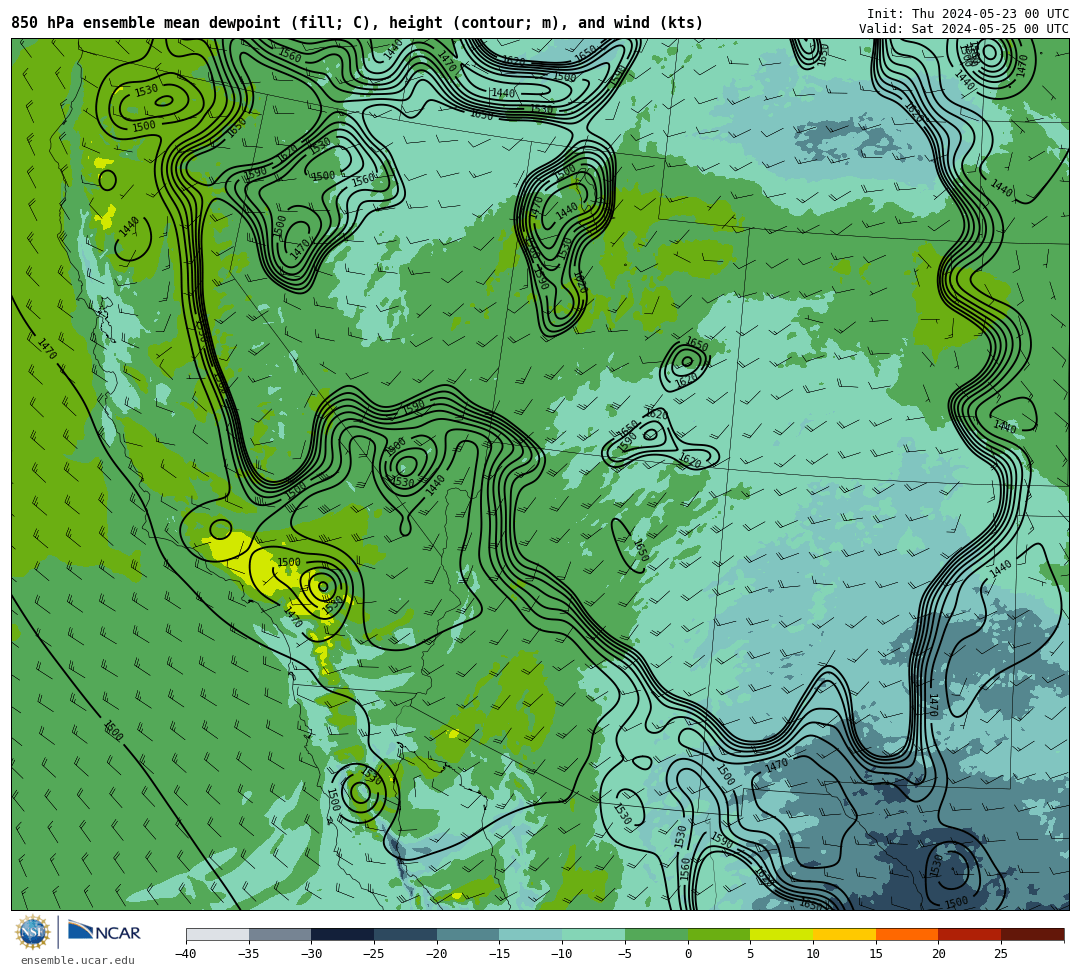
Task: Click the colorbar tick label '25'
Action: pyautogui.click(x=1001, y=954)
